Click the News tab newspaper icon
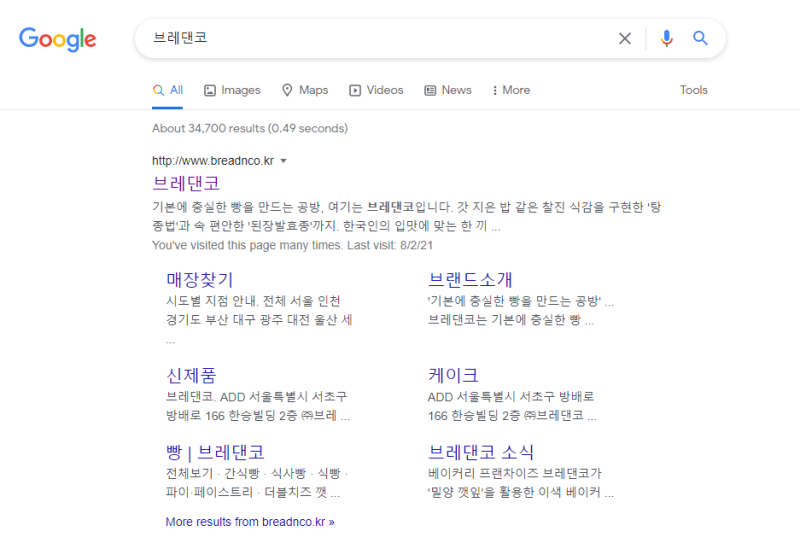The height and width of the screenshot is (549, 800). coord(430,90)
